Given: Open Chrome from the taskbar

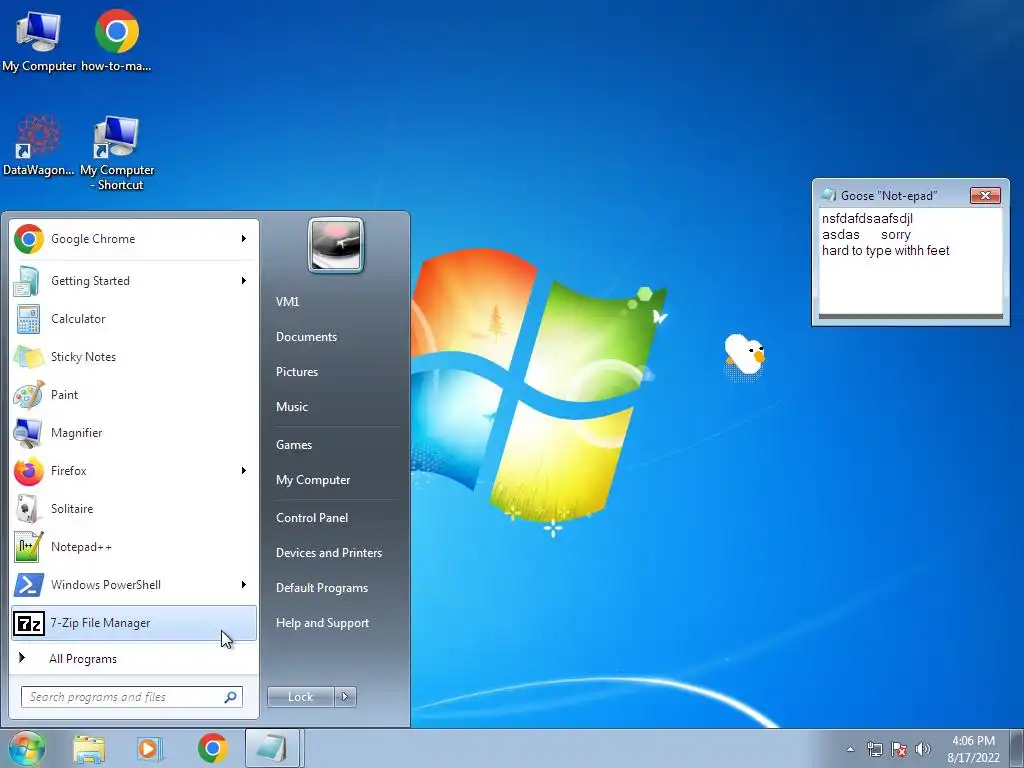Looking at the screenshot, I should tap(212, 748).
